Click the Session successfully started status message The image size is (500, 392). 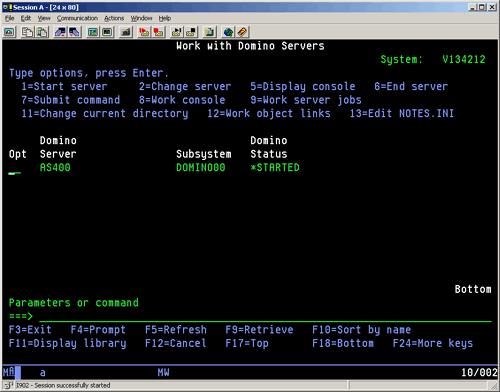coord(63,385)
